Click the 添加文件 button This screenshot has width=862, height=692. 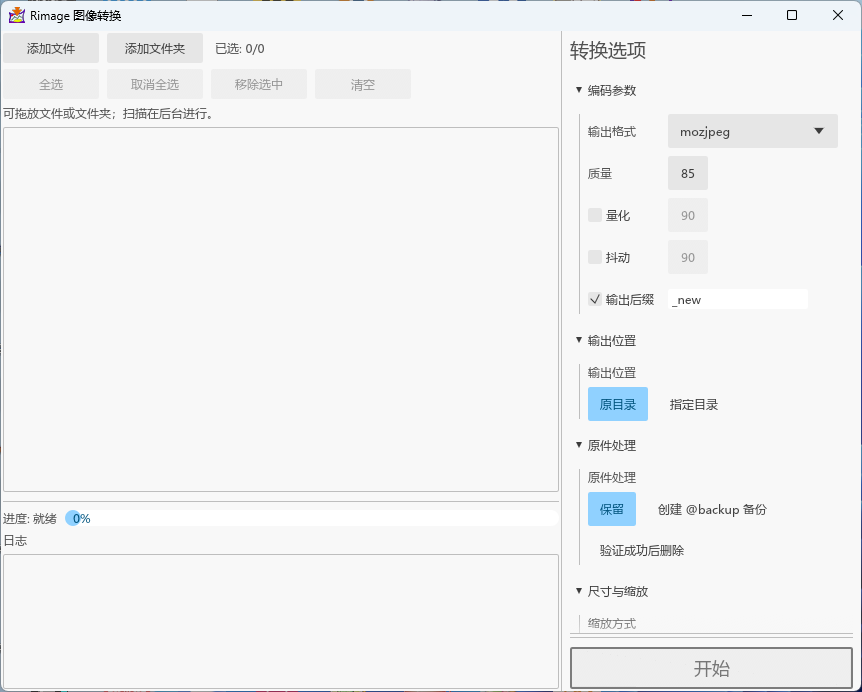pos(51,48)
